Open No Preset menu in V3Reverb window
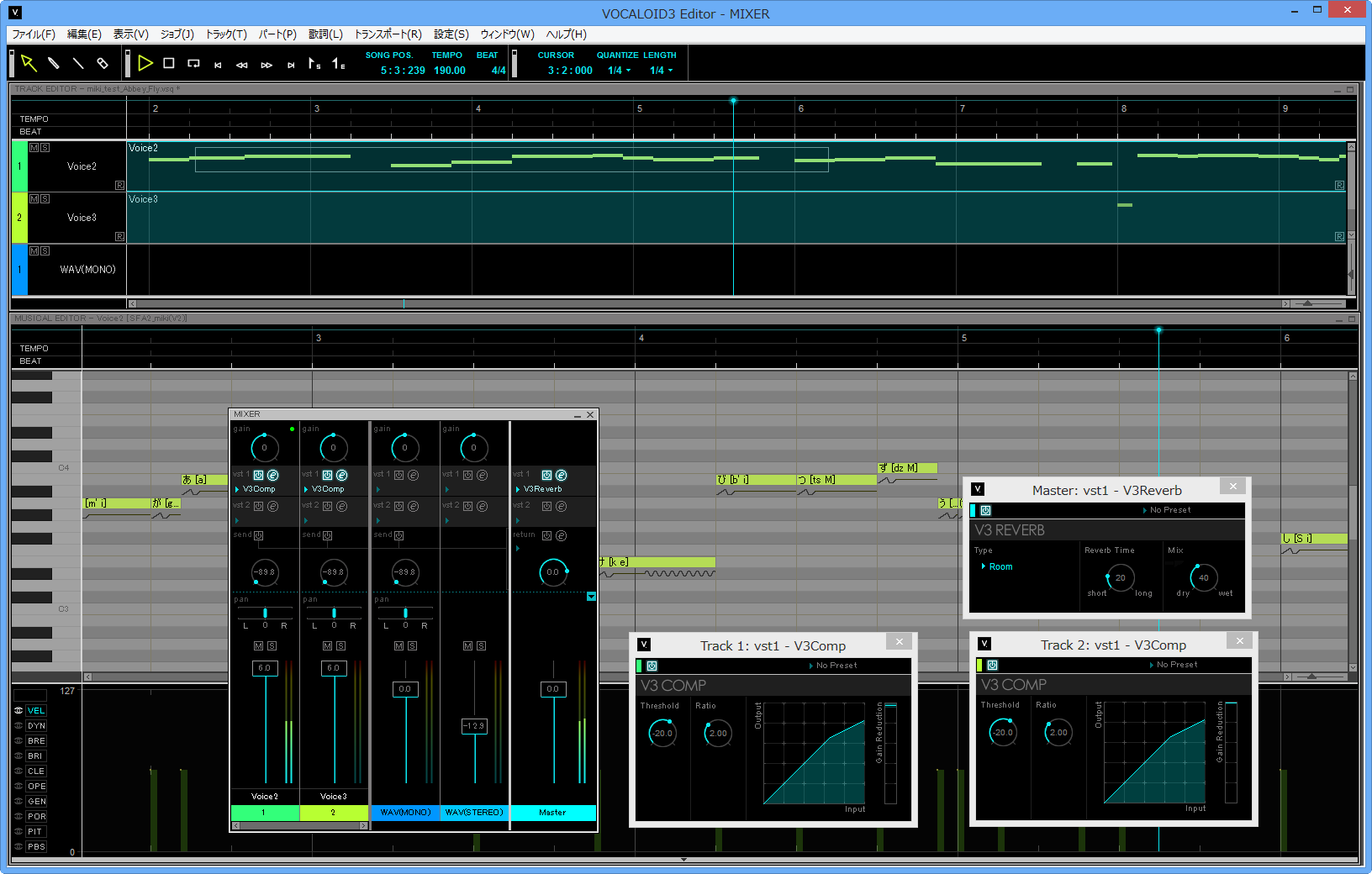Image resolution: width=1372 pixels, height=874 pixels. coord(1167,510)
